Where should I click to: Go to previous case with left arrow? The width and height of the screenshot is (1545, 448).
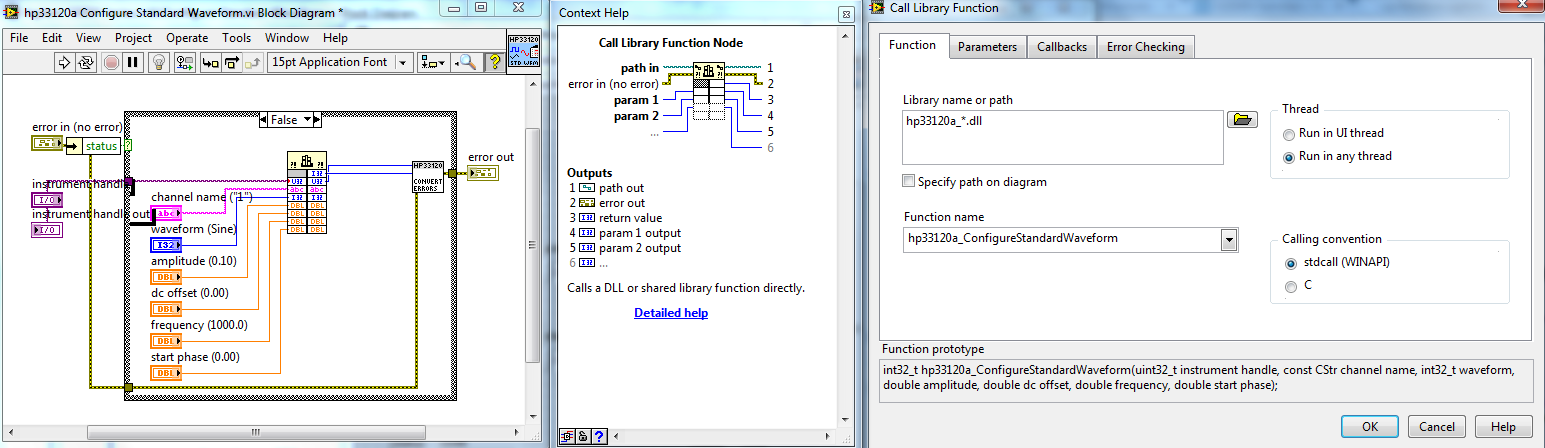coord(264,119)
